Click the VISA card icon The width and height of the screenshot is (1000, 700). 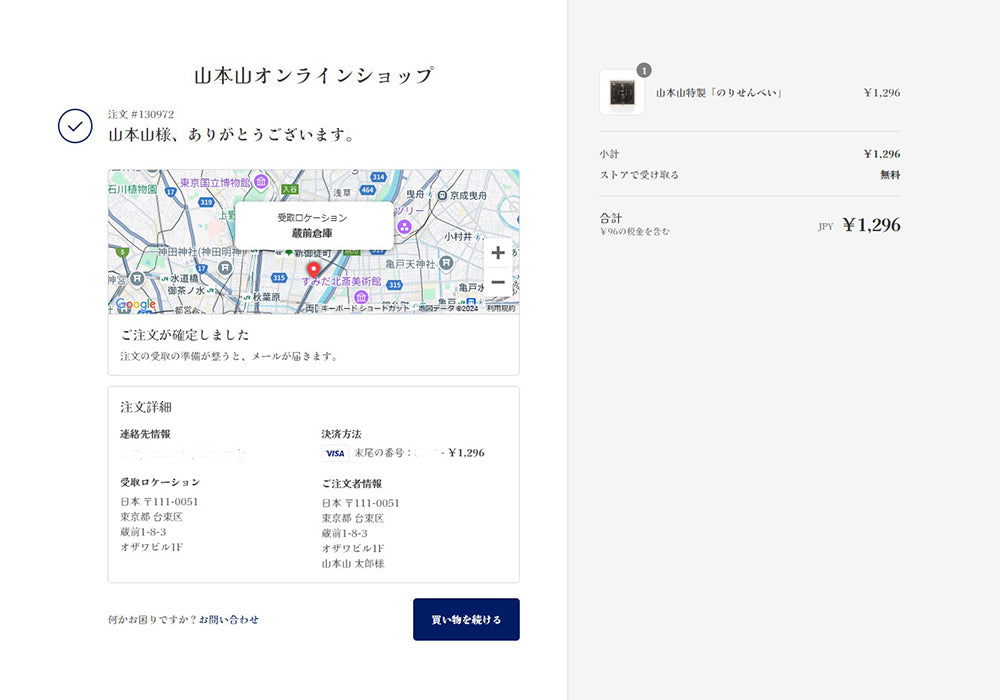[x=334, y=453]
